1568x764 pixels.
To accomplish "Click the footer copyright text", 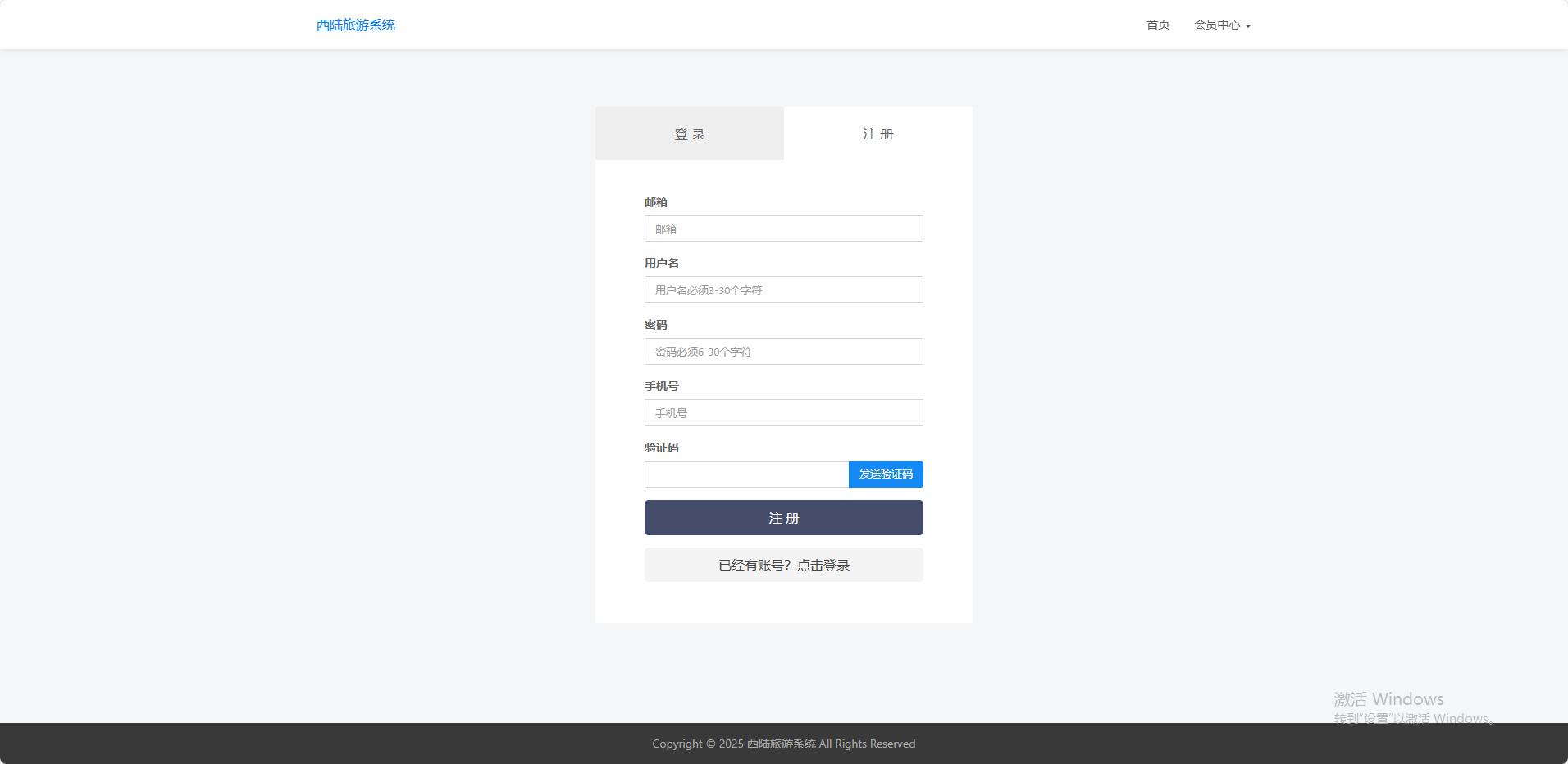I will 783,744.
